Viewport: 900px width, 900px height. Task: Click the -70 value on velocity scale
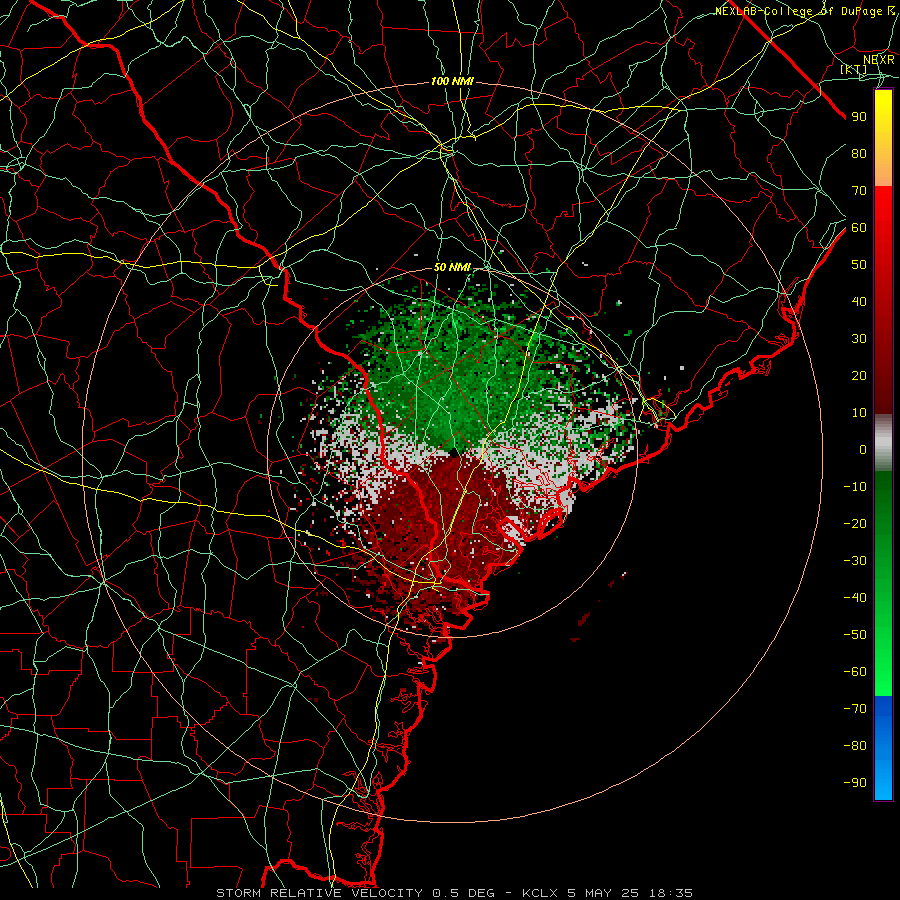855,708
